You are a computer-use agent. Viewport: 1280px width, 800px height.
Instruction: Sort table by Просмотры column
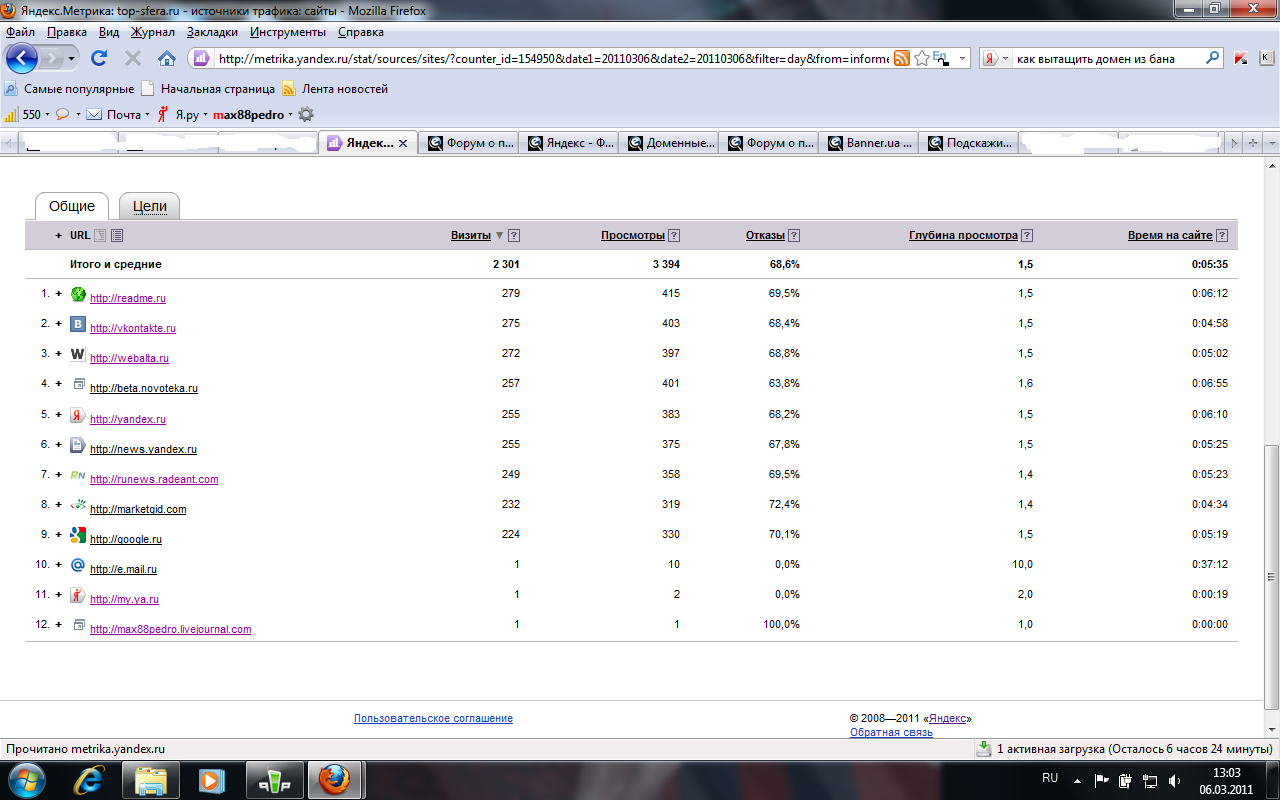(x=632, y=236)
